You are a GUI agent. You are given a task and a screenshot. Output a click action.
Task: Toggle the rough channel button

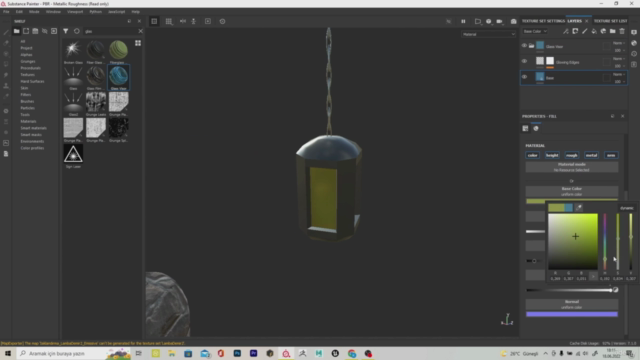[x=572, y=155]
